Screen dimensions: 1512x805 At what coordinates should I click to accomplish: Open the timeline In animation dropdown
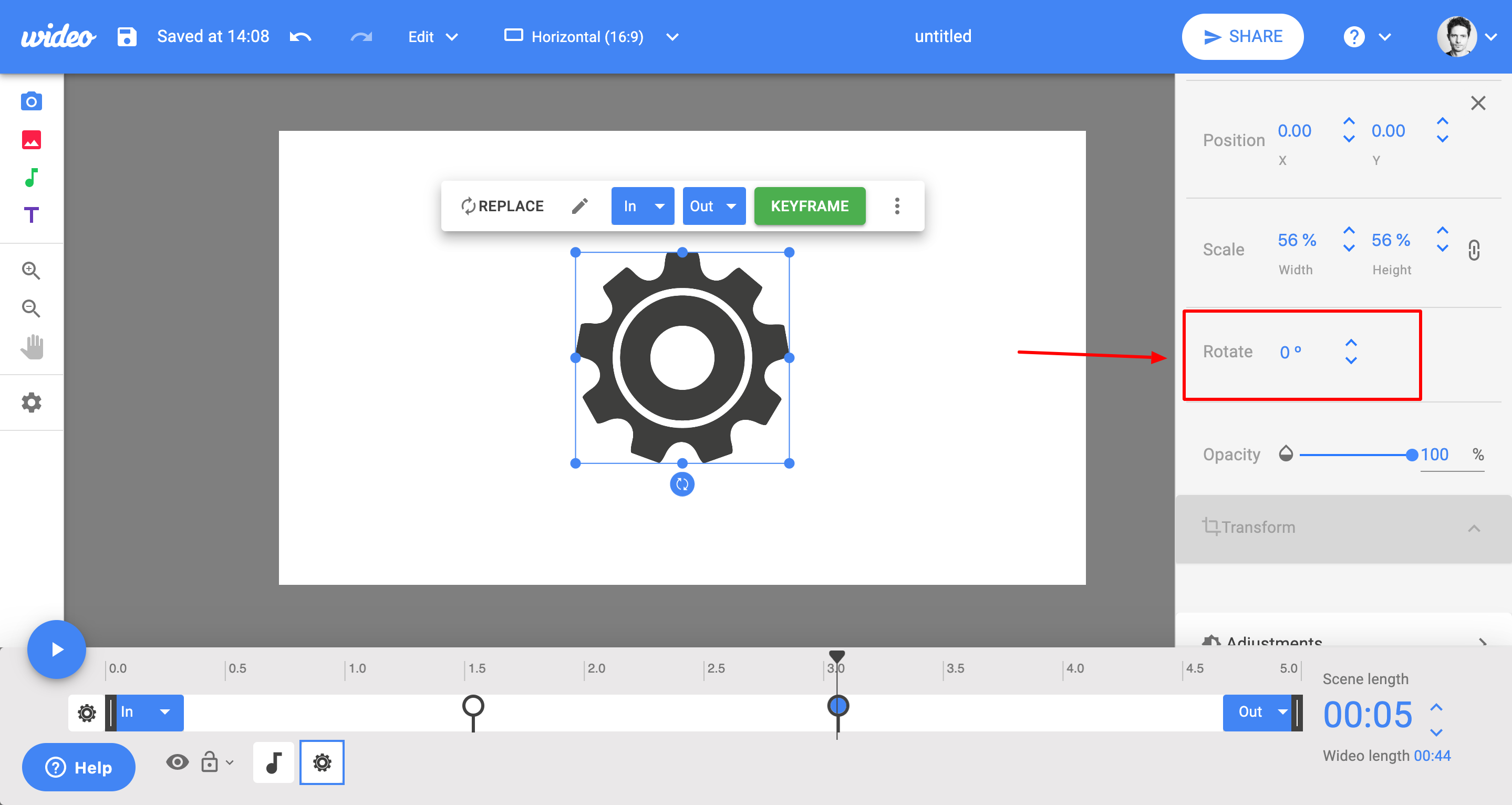[x=149, y=713]
